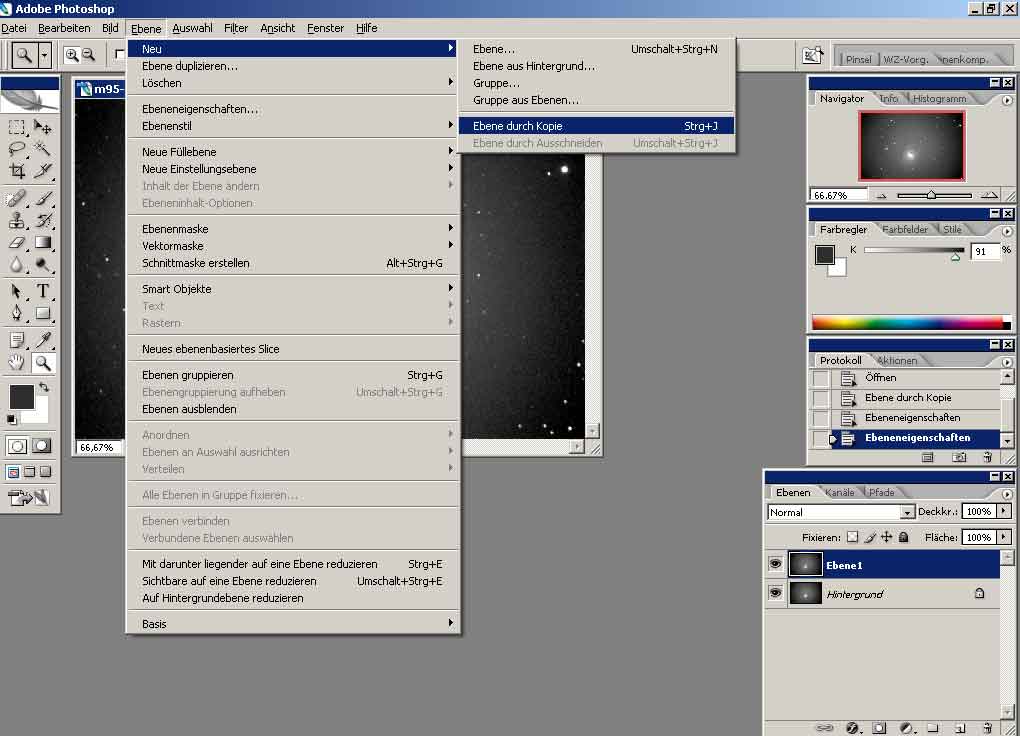Viewport: 1020px width, 736px height.
Task: Expand the Ebenenmaske submenu
Action: tap(292, 229)
